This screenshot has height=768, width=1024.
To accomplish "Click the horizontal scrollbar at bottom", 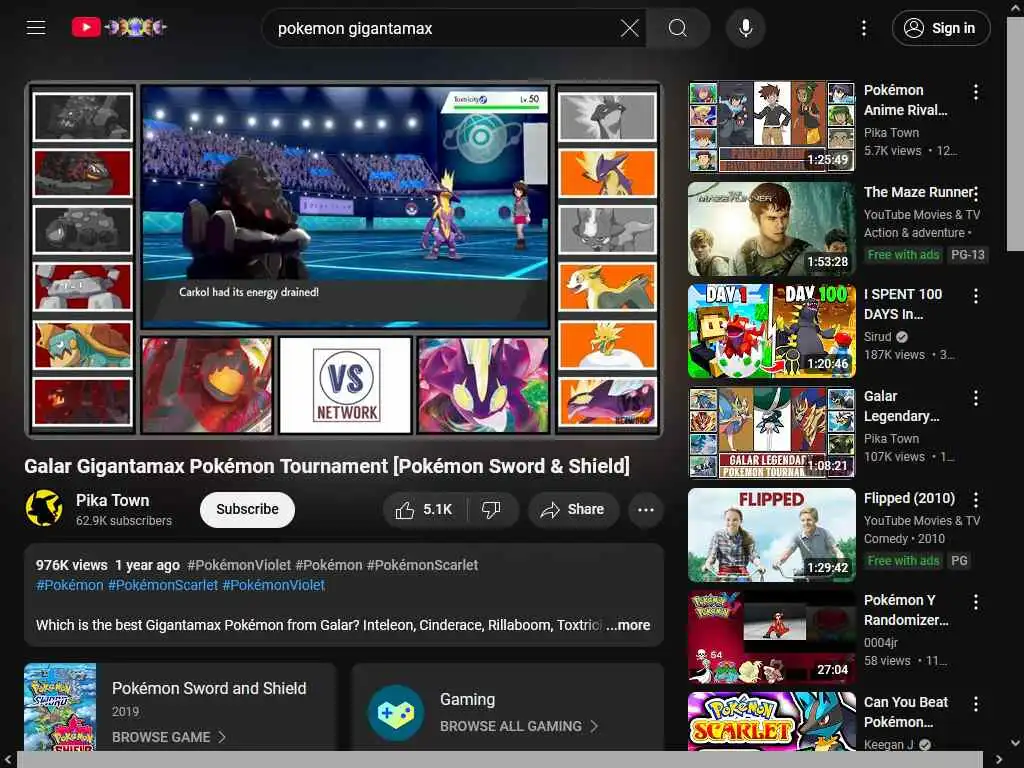I will click(500, 759).
